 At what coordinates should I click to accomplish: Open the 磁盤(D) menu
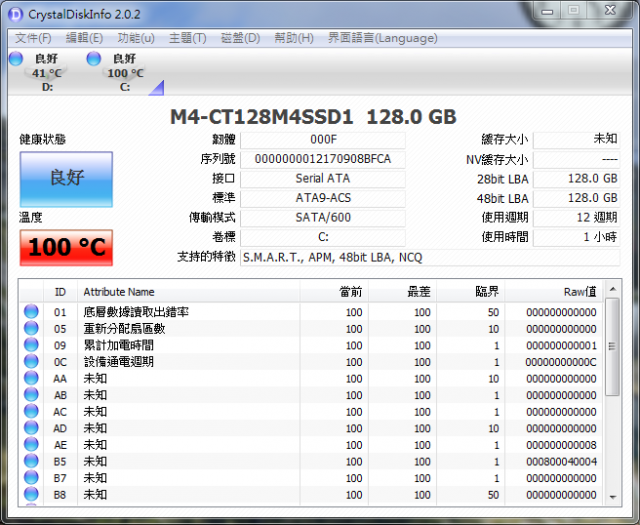(x=240, y=38)
